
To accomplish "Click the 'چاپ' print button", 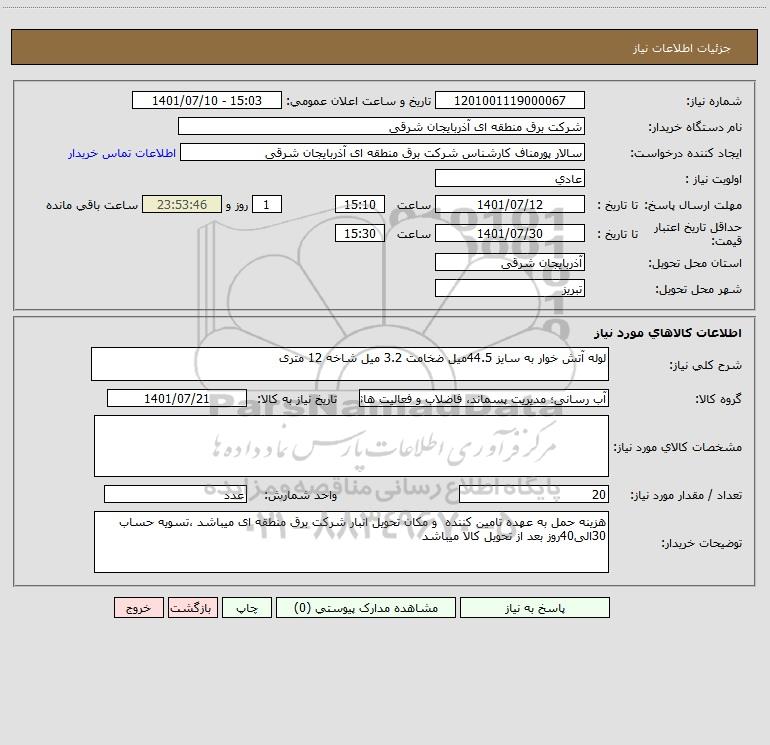I will pos(247,608).
